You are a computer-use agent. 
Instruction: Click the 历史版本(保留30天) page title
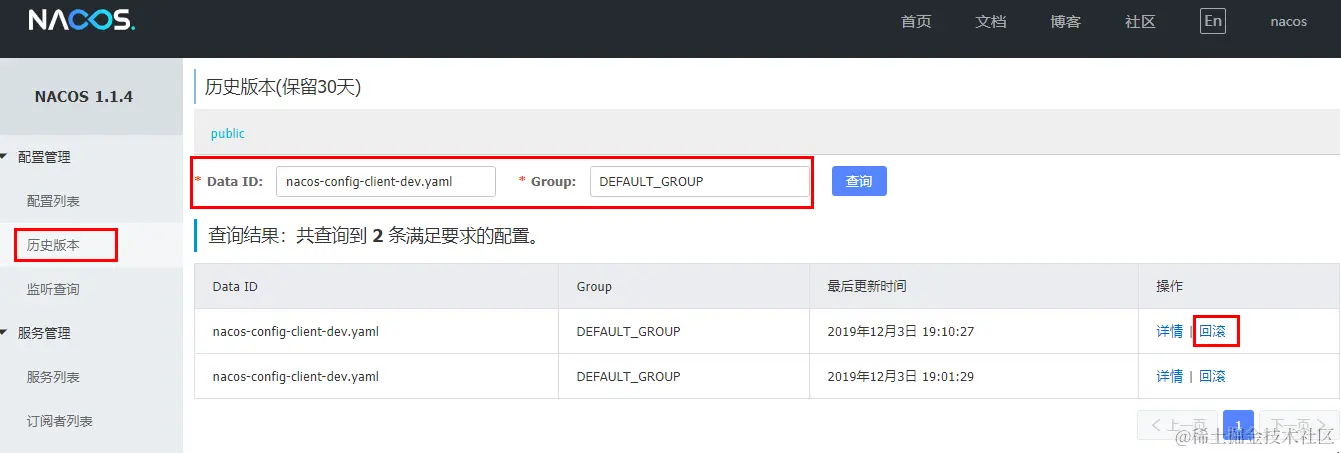coord(283,87)
